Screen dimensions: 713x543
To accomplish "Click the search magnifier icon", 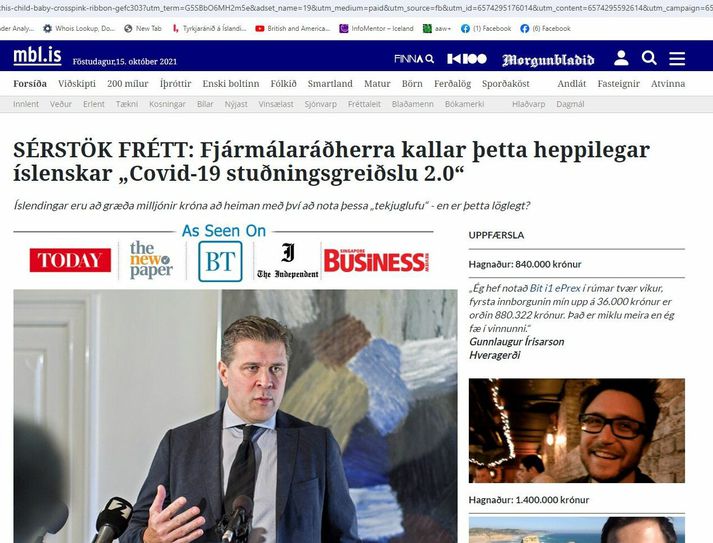I will [x=649, y=58].
